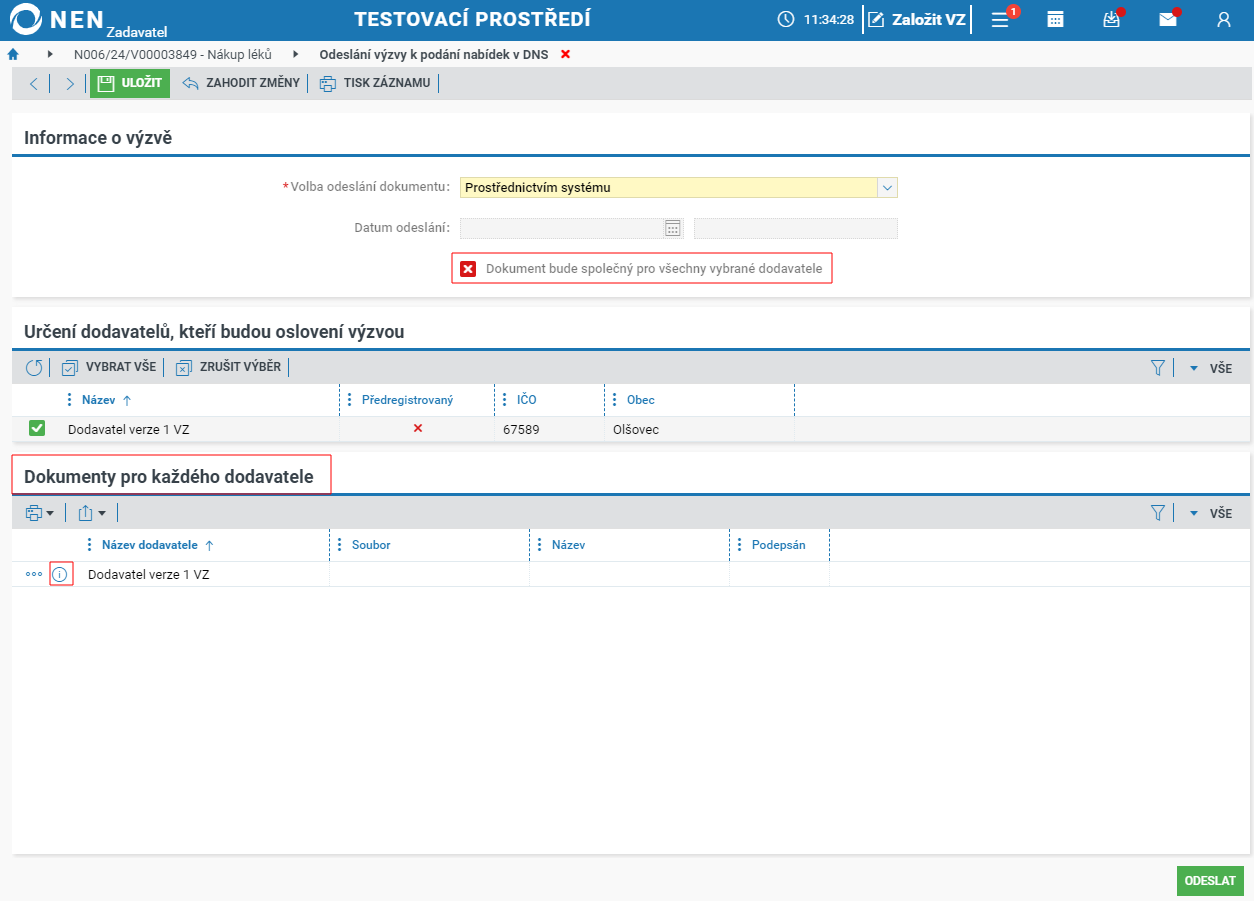Open the user profile icon
Viewport: 1254px width, 901px height.
[1223, 19]
